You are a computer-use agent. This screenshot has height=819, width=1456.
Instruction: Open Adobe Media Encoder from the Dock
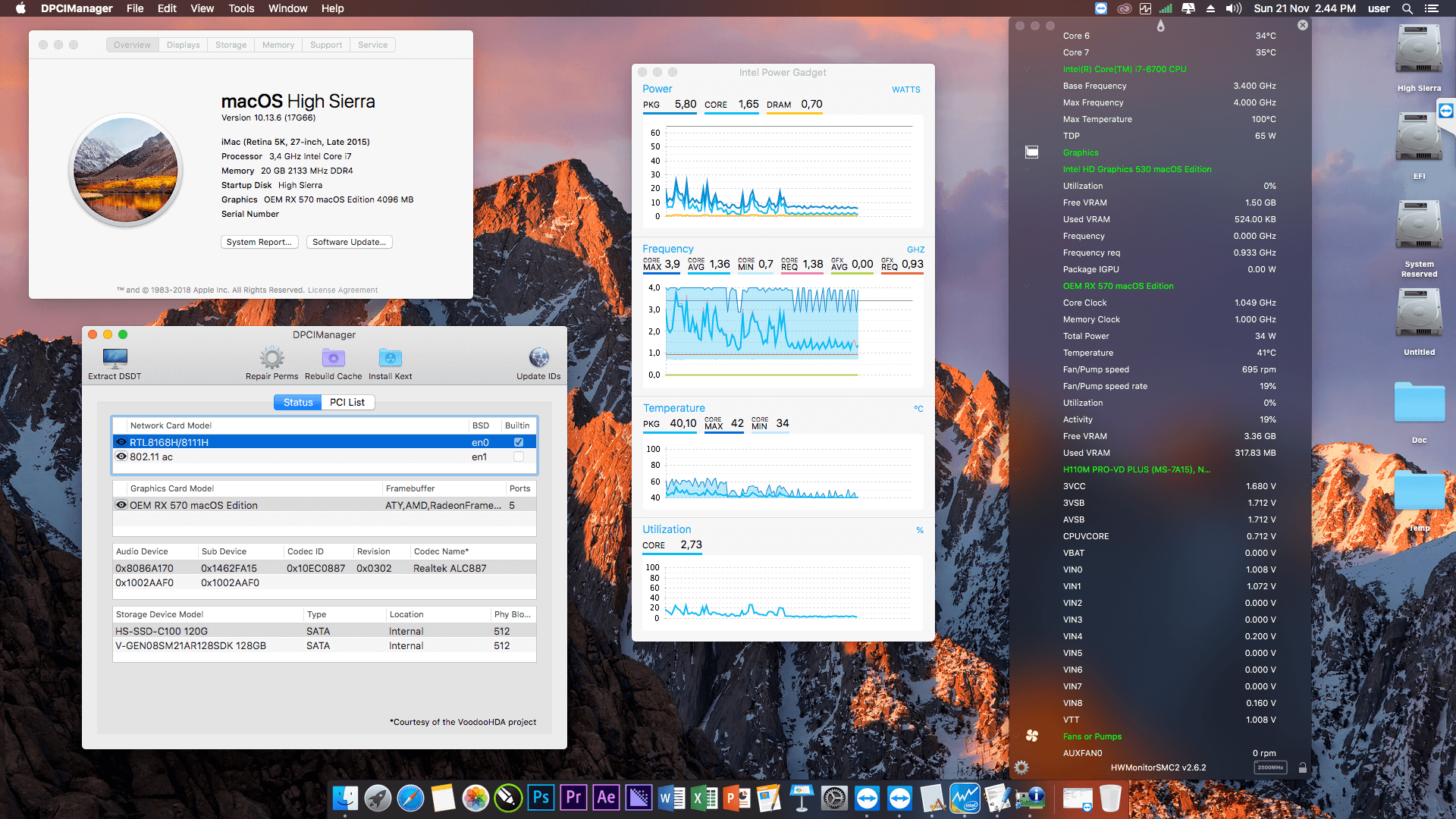[639, 798]
